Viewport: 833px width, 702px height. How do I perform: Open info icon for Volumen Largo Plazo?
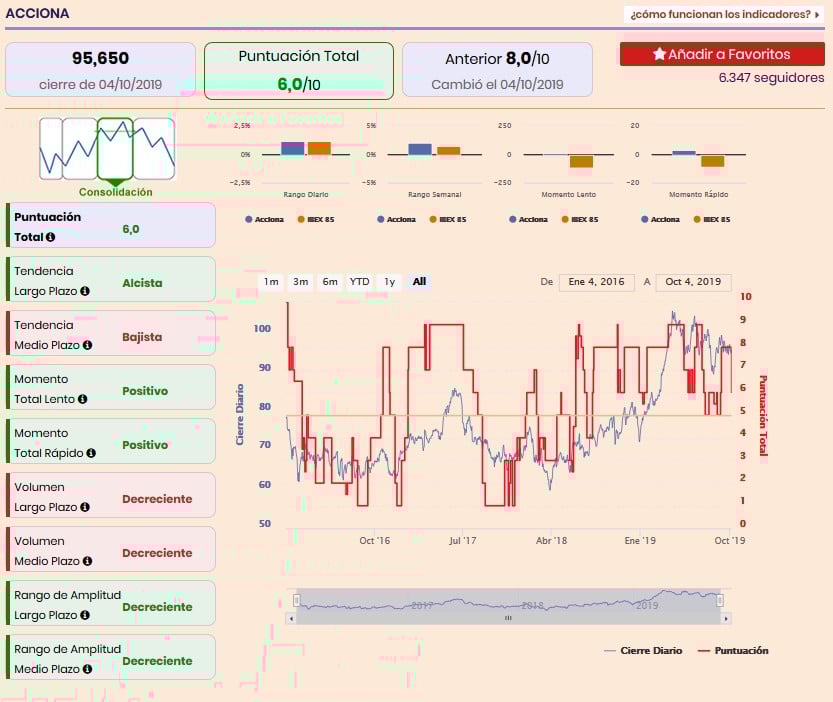(84, 508)
